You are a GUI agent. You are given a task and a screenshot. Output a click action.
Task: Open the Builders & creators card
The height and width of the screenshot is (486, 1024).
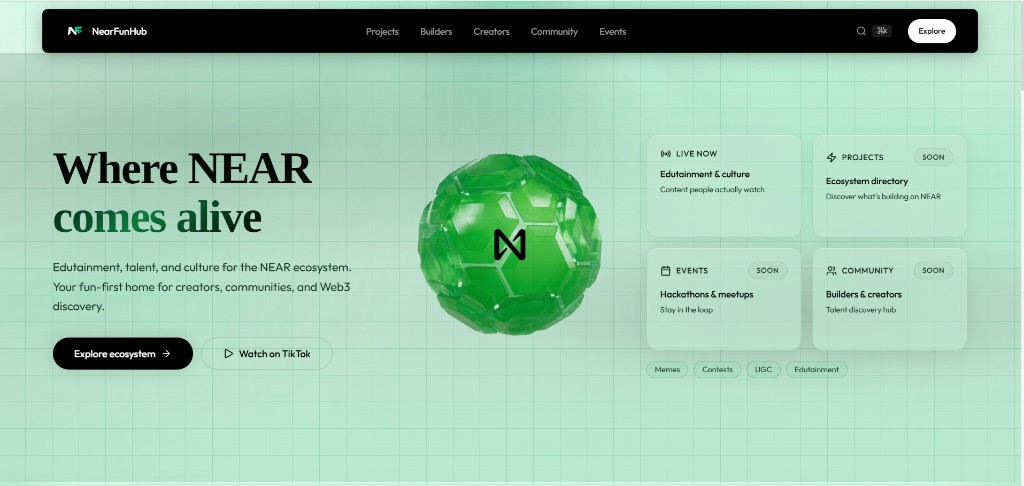tap(889, 299)
